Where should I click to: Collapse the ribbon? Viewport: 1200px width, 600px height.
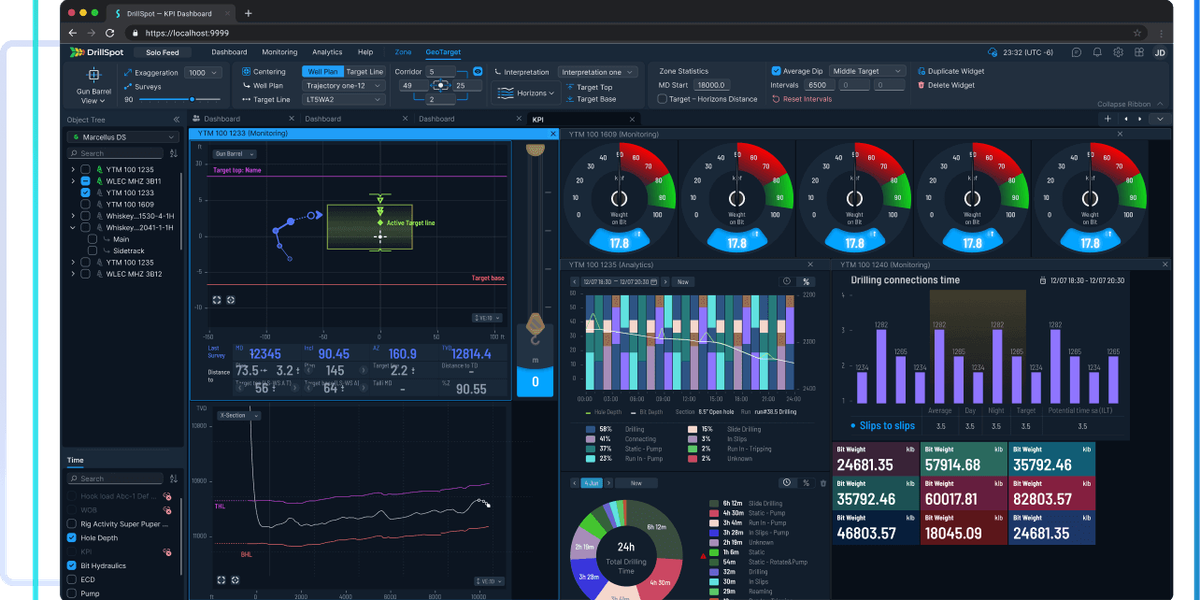1123,103
